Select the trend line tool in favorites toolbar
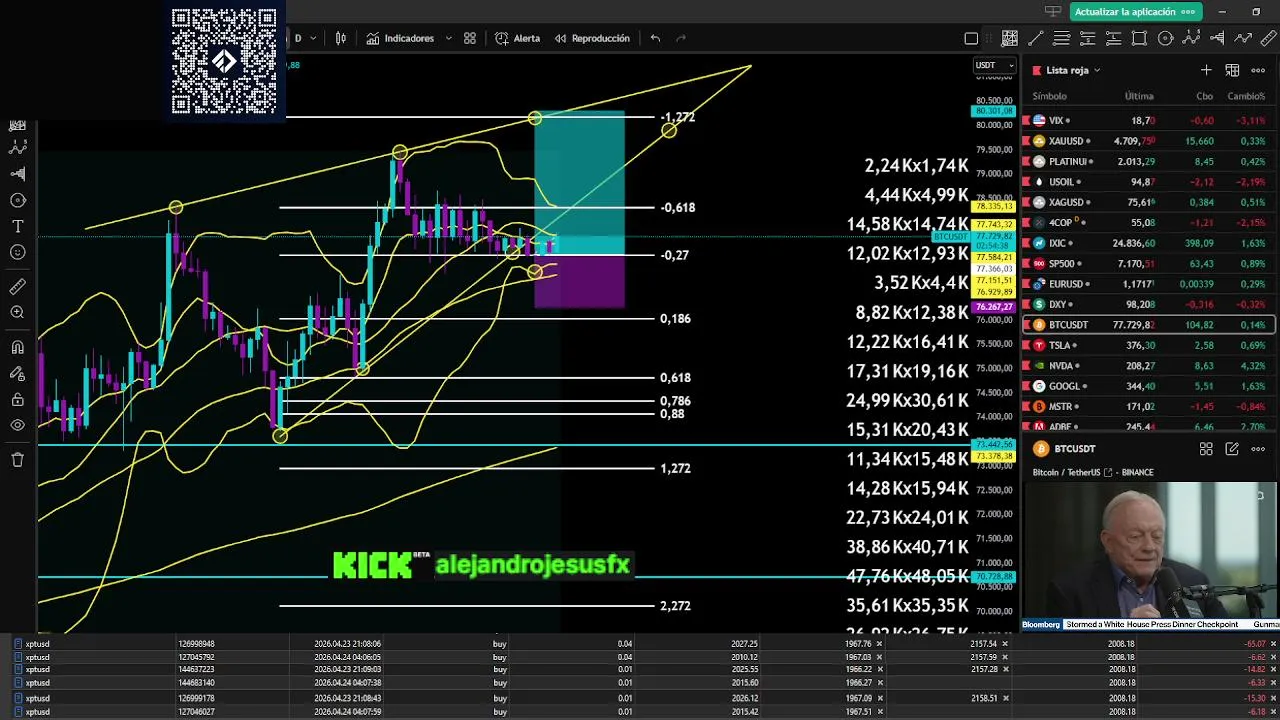The height and width of the screenshot is (720, 1280). point(1035,39)
